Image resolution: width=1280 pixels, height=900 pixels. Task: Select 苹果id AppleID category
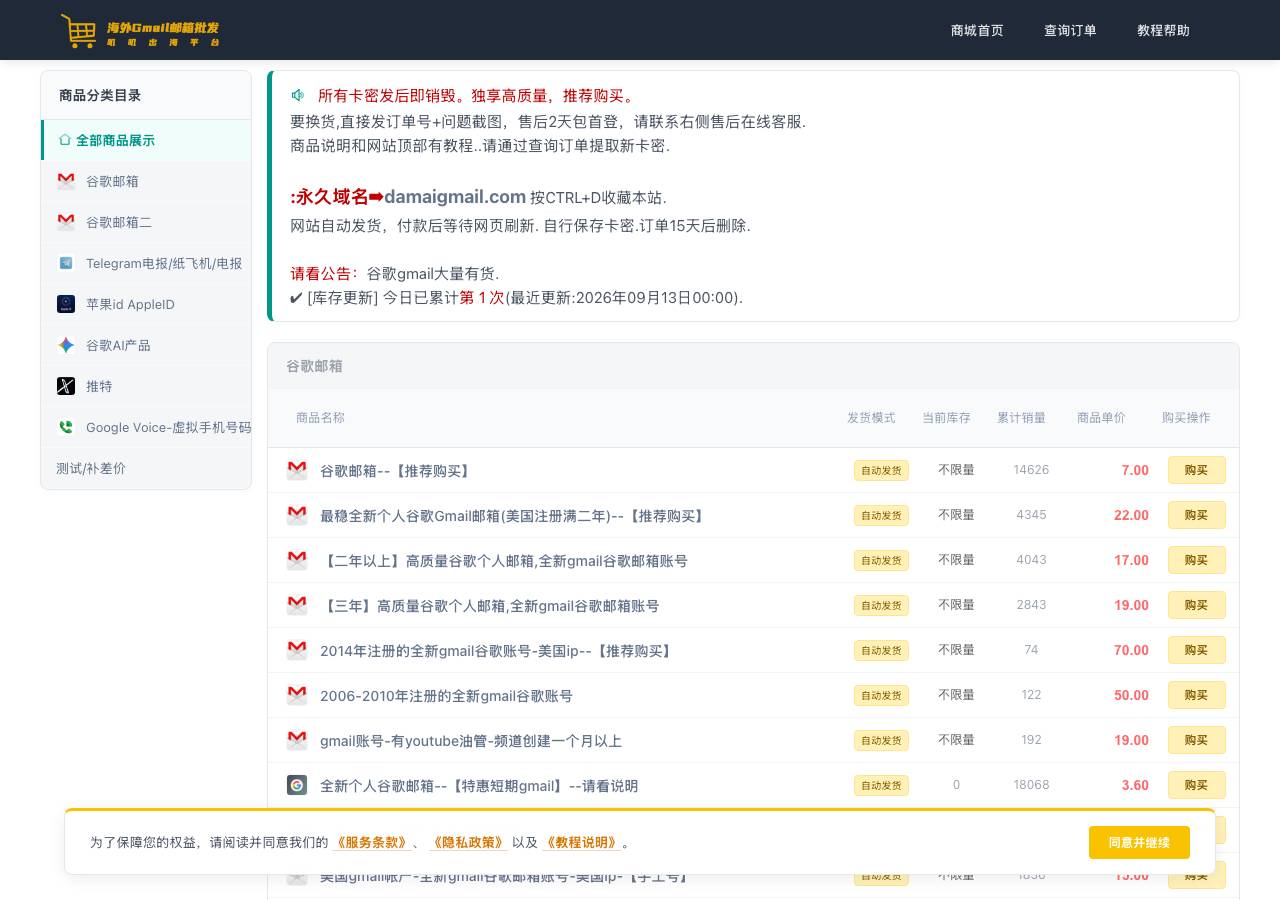(146, 304)
